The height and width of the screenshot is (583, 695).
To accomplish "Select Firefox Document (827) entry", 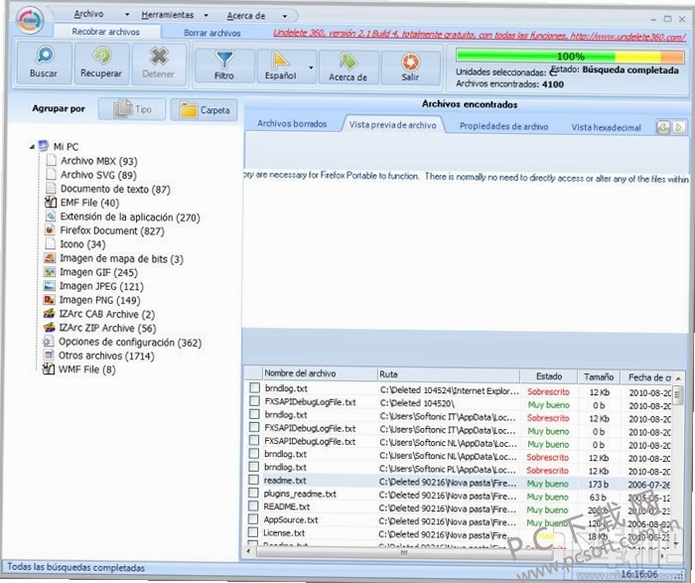I will point(105,231).
